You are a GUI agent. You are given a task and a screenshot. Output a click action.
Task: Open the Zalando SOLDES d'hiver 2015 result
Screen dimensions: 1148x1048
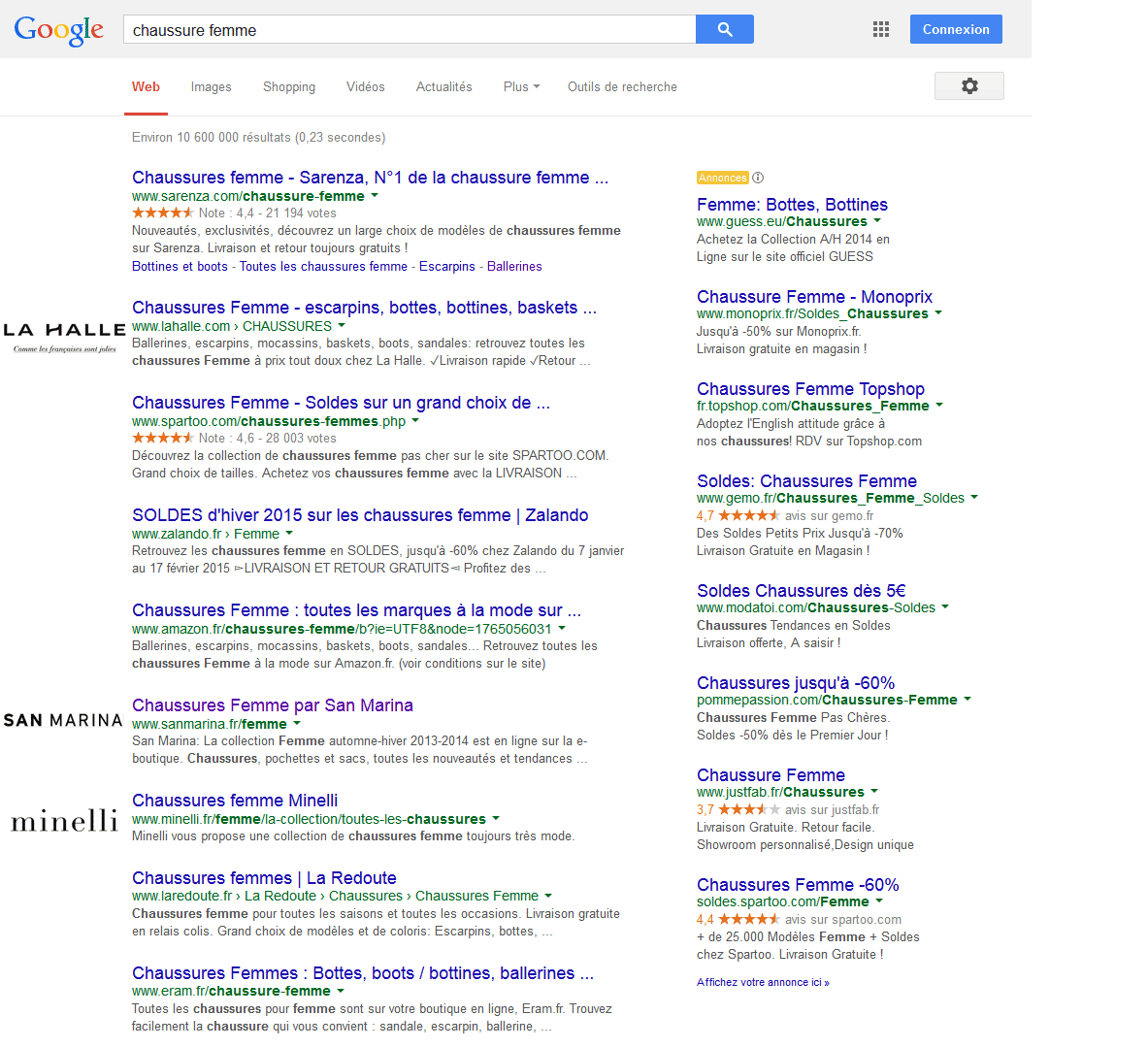(x=360, y=515)
